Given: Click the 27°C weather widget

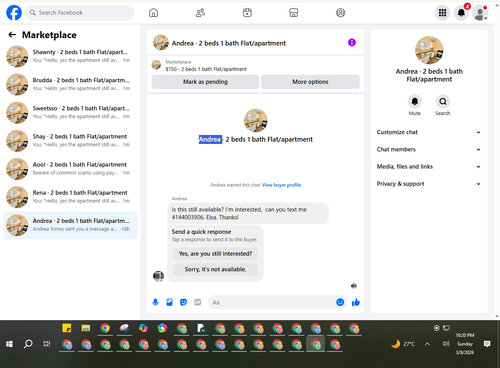Looking at the screenshot, I should [x=404, y=344].
